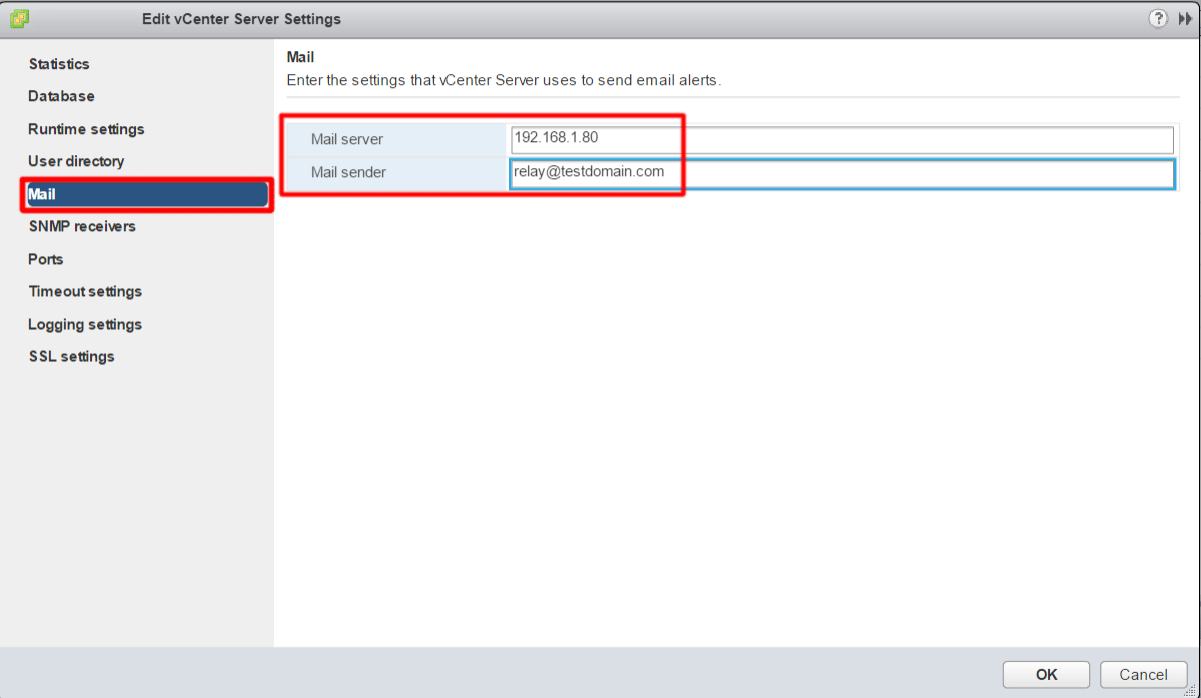The width and height of the screenshot is (1201, 698).
Task: Confirm settings with the OK button
Action: tap(1045, 674)
